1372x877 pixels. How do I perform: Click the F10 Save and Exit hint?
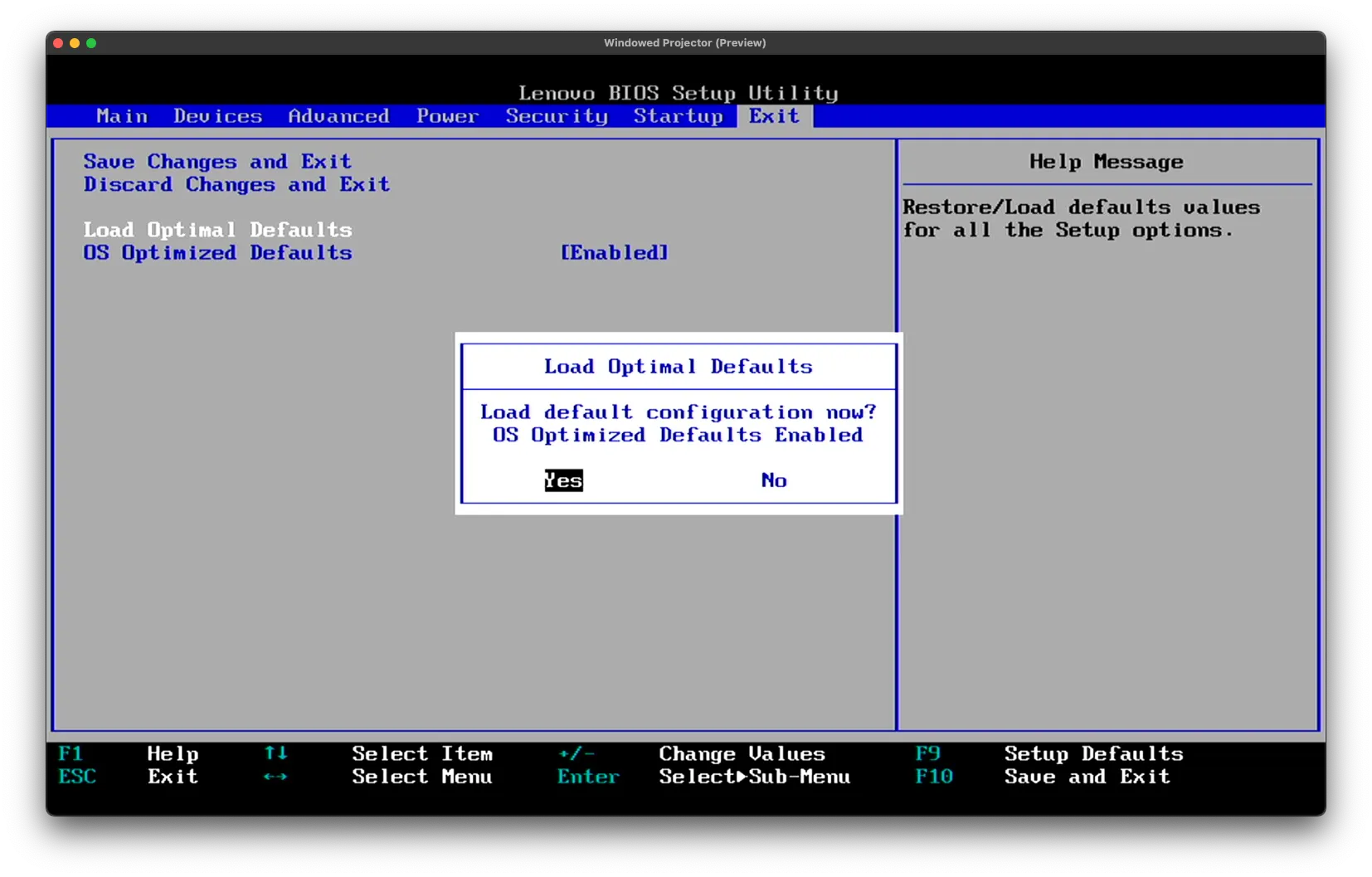pos(1043,777)
